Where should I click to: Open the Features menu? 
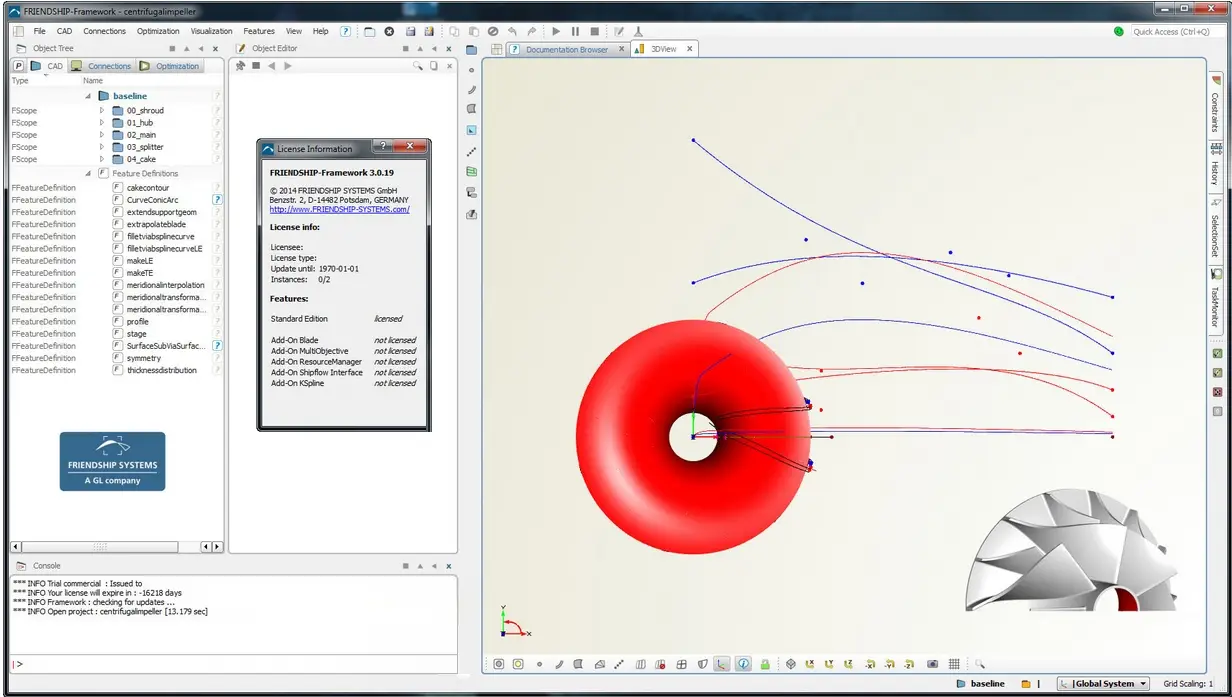pos(259,31)
